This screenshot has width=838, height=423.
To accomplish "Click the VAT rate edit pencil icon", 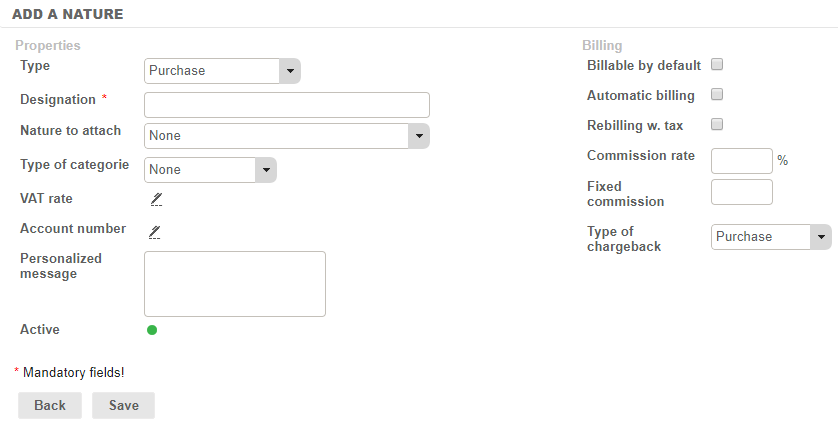I will (x=156, y=199).
